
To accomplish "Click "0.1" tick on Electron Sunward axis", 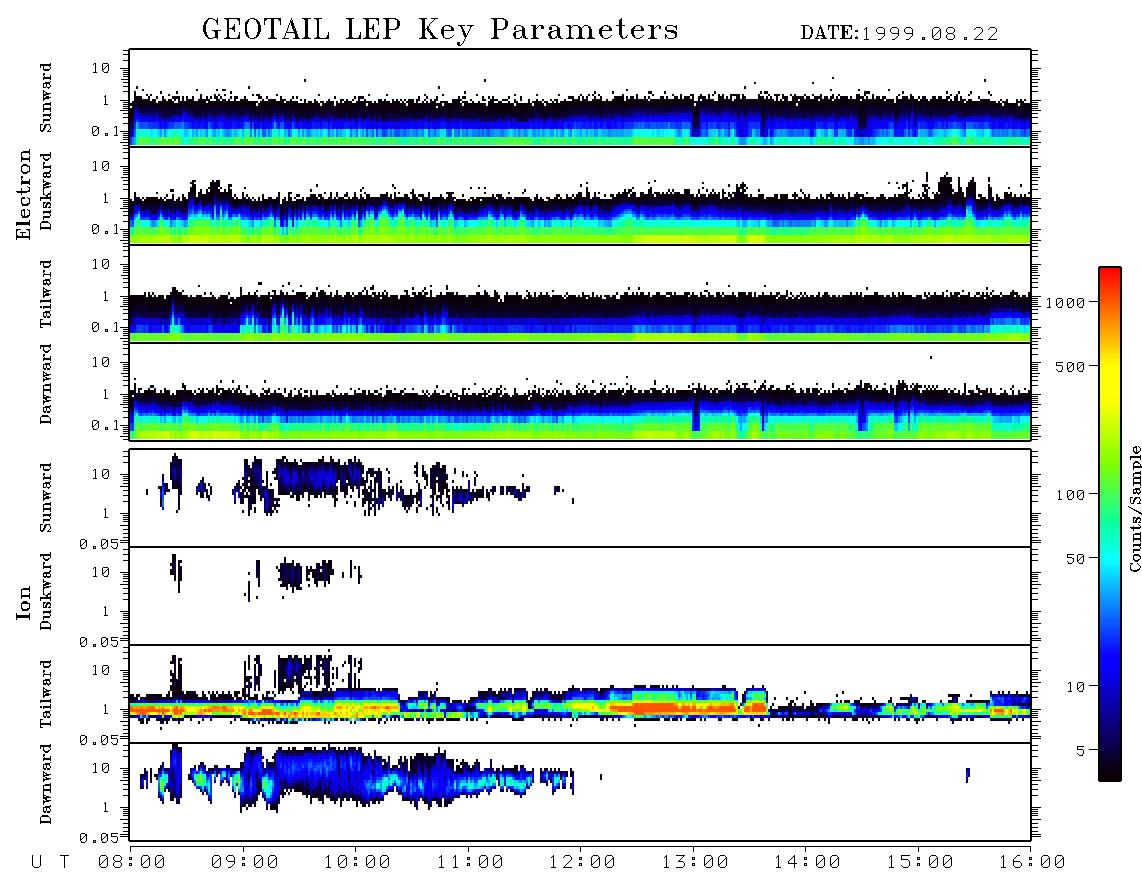I will pyautogui.click(x=105, y=131).
